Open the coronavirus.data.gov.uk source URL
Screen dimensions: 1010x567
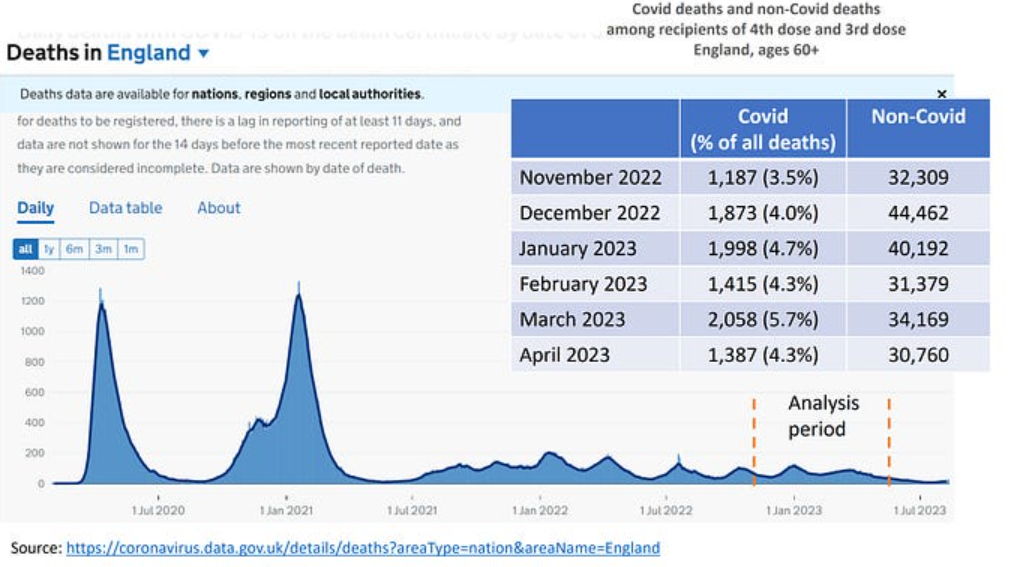[363, 547]
